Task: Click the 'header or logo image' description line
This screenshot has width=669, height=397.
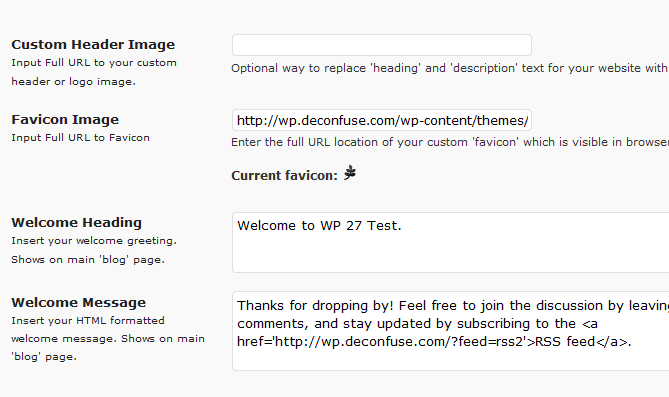Action: (x=73, y=82)
